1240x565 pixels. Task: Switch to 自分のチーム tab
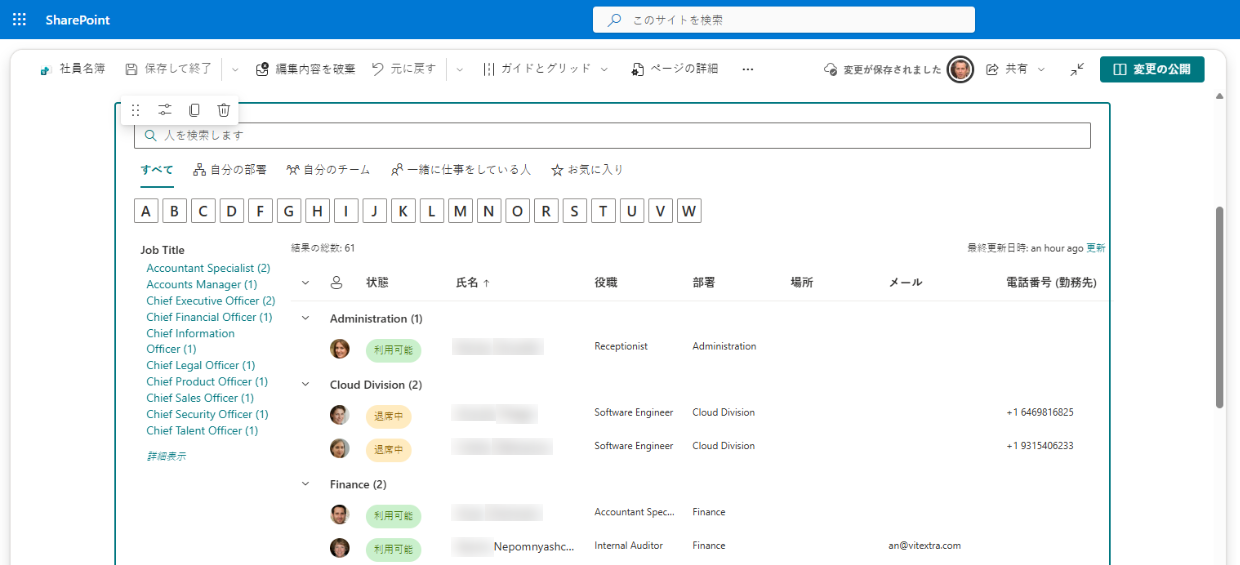click(328, 170)
